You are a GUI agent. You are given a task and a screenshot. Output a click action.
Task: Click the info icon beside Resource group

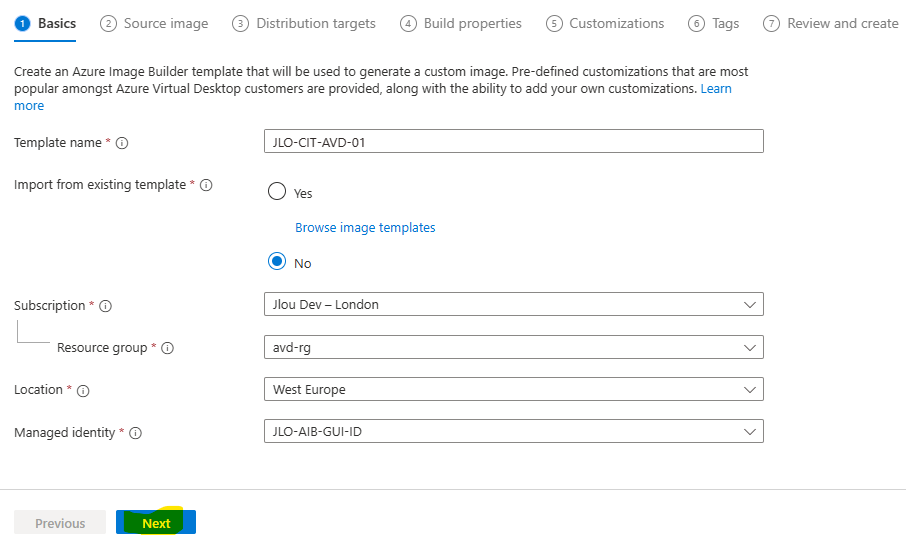click(x=168, y=348)
